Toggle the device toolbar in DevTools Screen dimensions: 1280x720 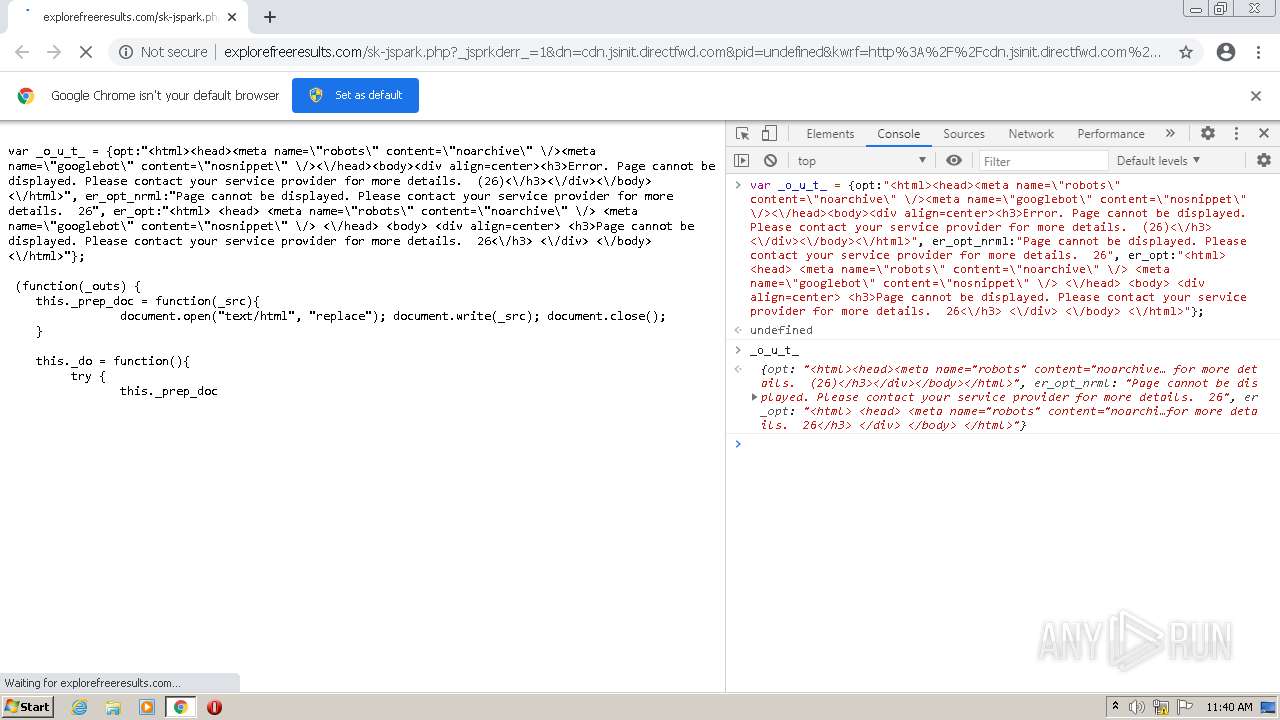769,133
